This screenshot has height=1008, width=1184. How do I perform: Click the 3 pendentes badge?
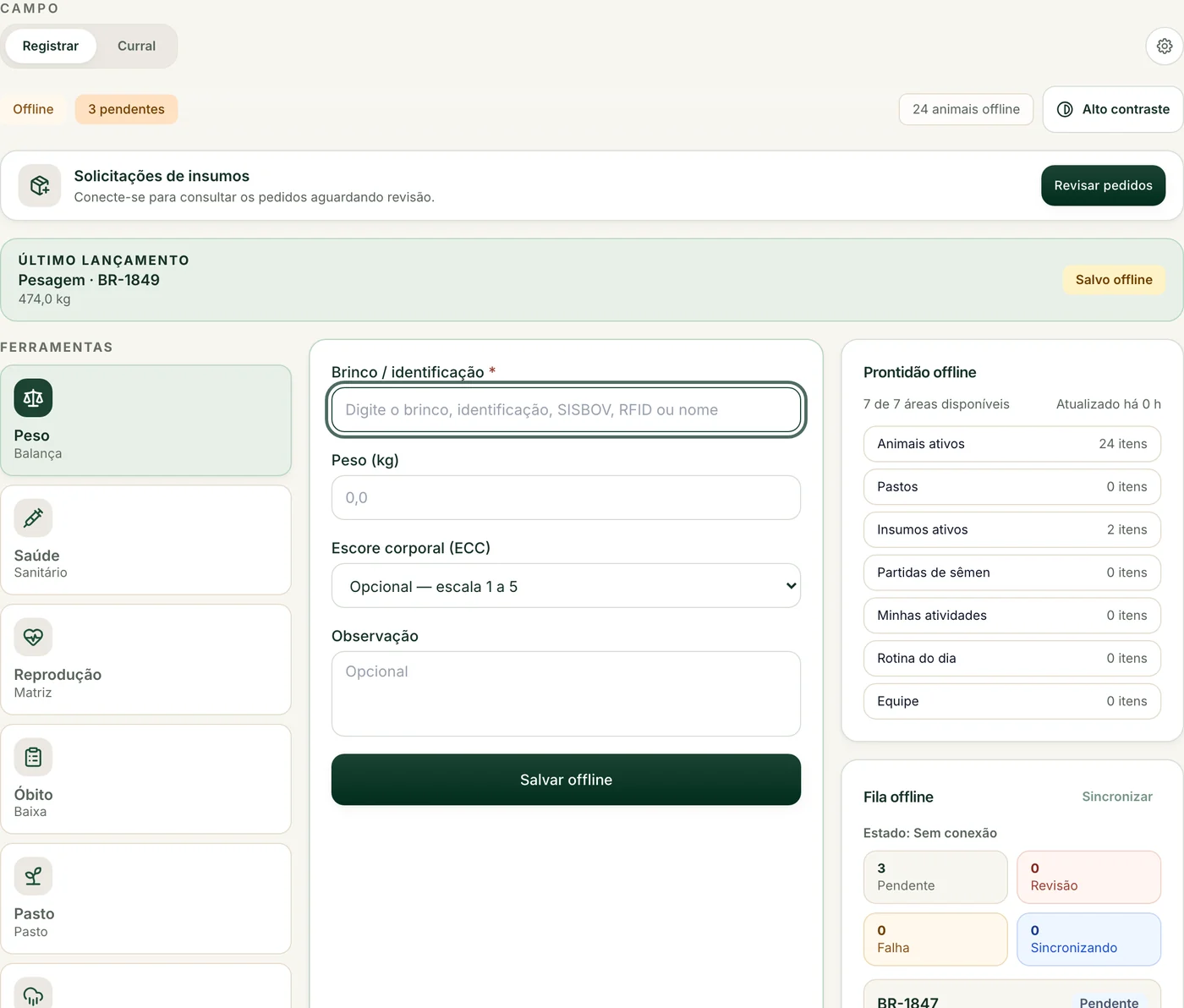coord(126,109)
